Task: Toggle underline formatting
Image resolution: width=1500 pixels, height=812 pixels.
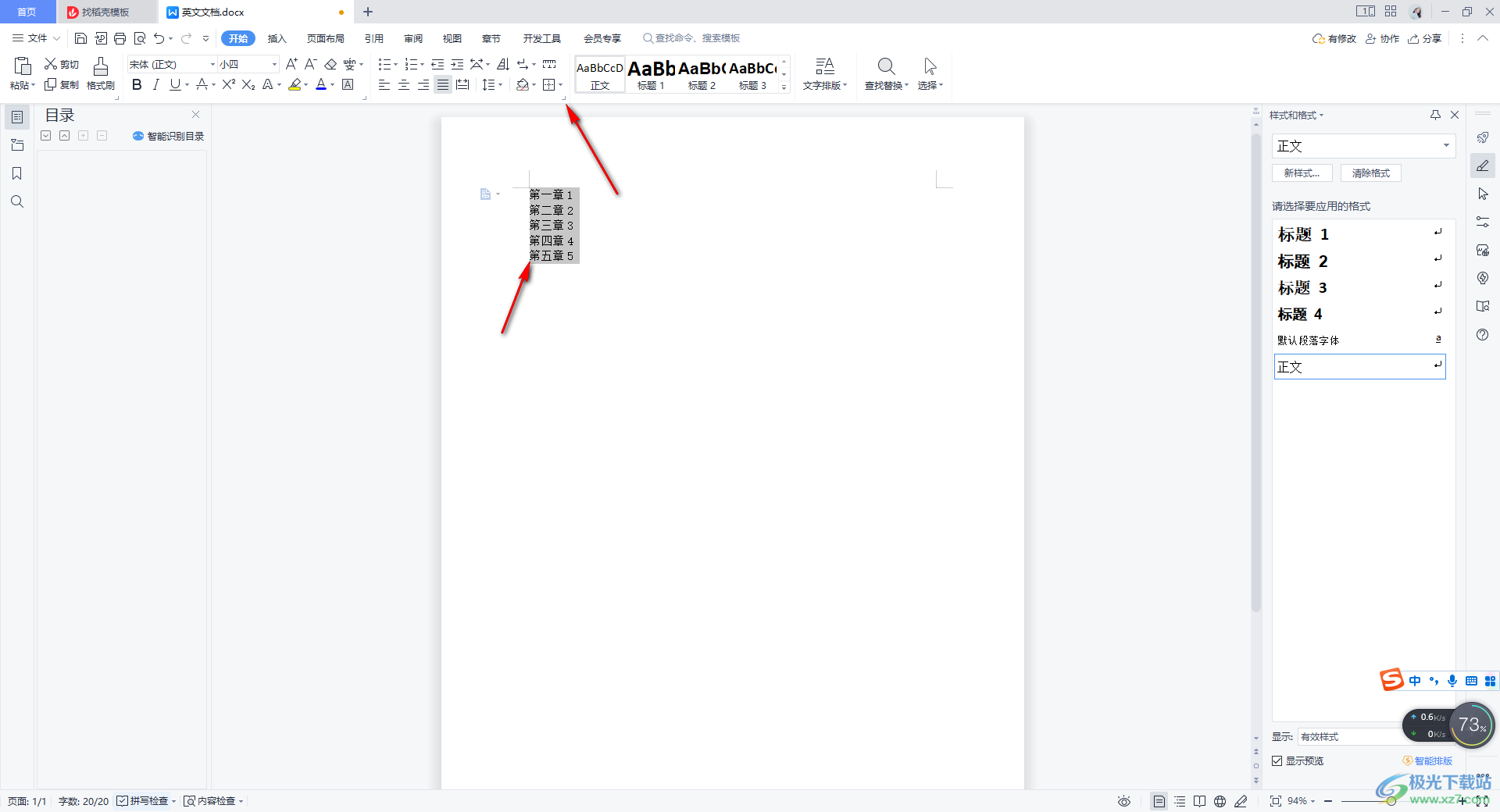Action: (175, 84)
